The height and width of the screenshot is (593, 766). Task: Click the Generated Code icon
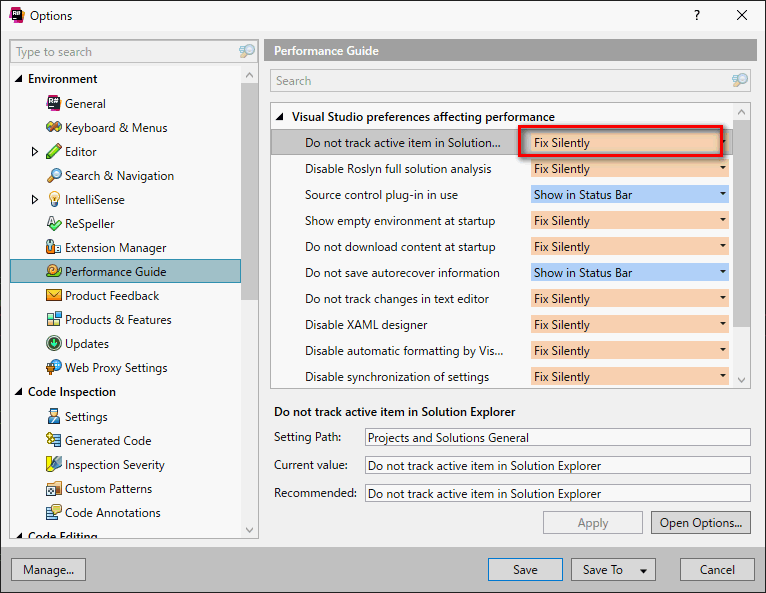point(53,440)
